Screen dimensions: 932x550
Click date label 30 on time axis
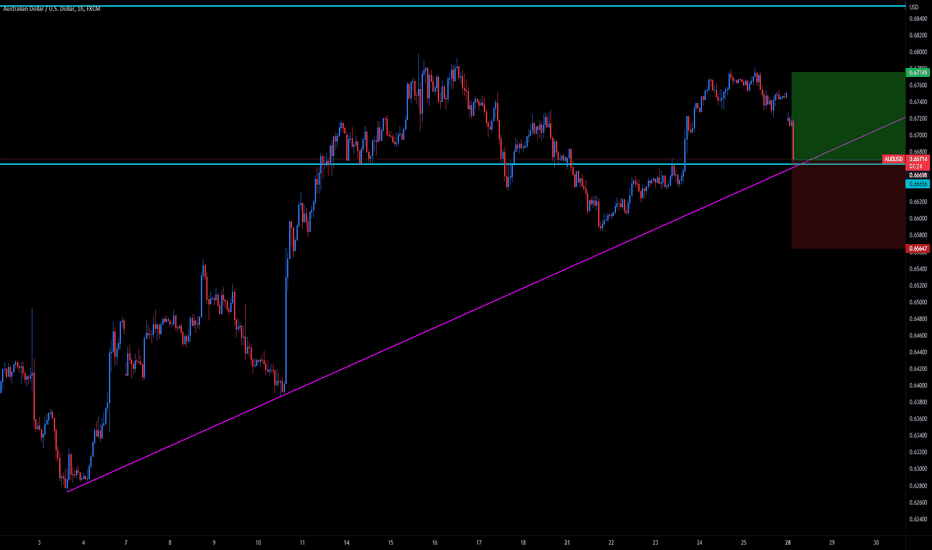[x=876, y=543]
